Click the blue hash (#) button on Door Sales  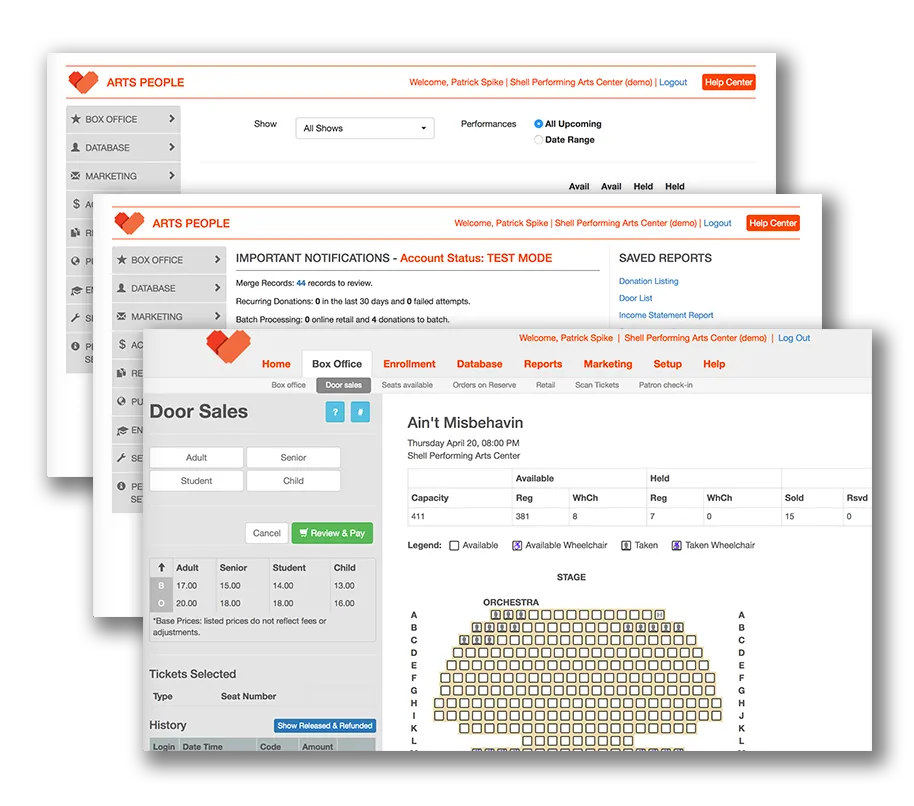coord(360,412)
